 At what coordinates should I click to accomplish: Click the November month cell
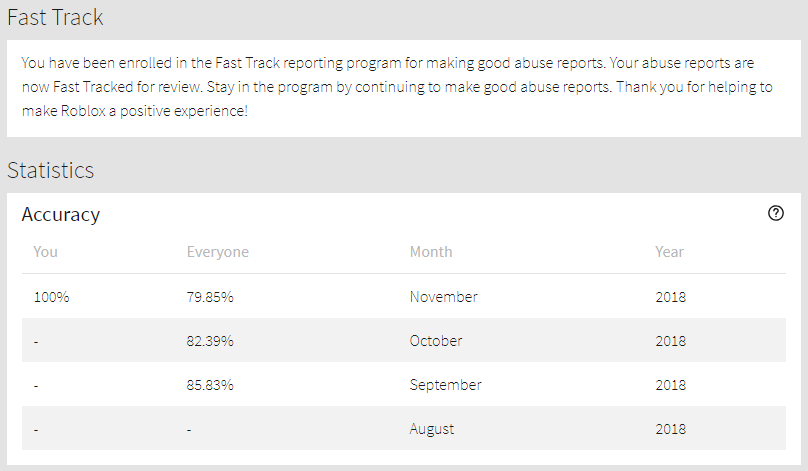click(444, 297)
